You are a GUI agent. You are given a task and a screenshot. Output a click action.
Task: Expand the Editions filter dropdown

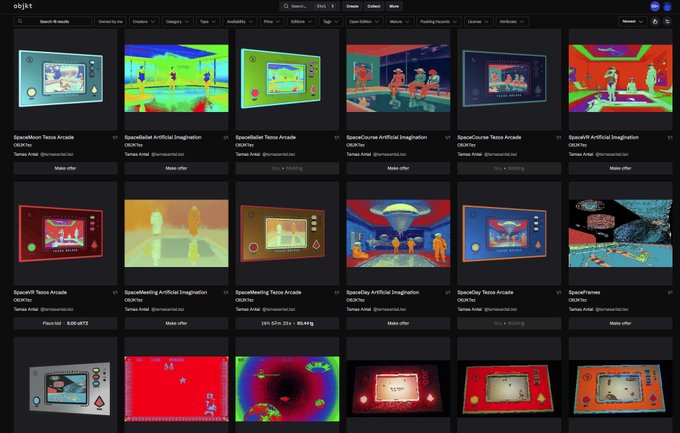[301, 21]
